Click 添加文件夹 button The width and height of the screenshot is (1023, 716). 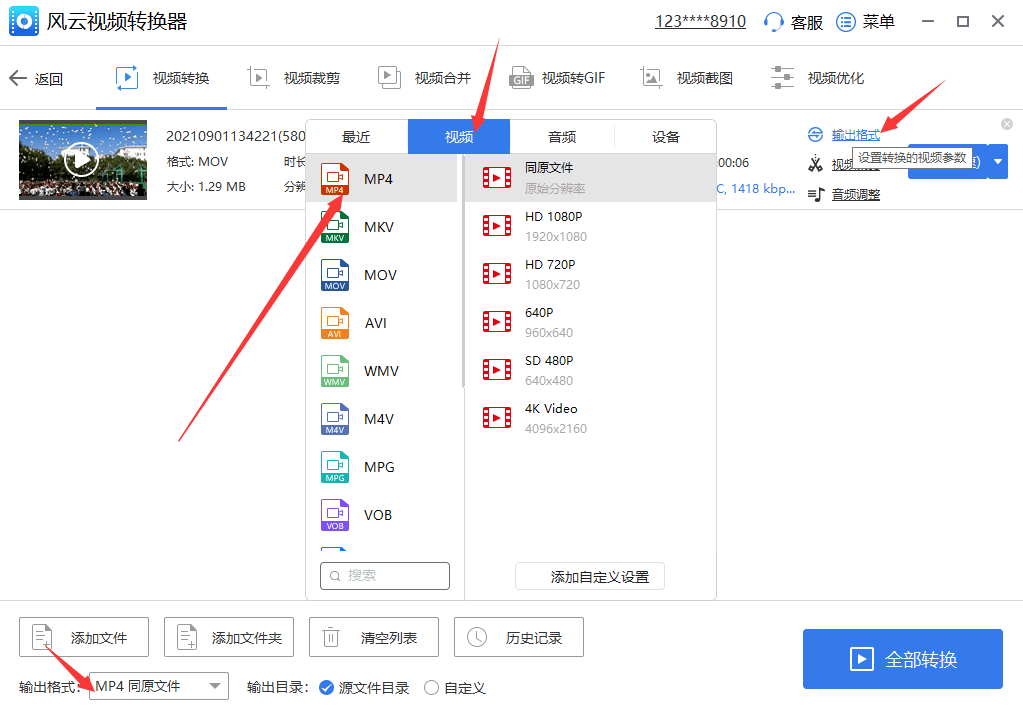point(229,637)
